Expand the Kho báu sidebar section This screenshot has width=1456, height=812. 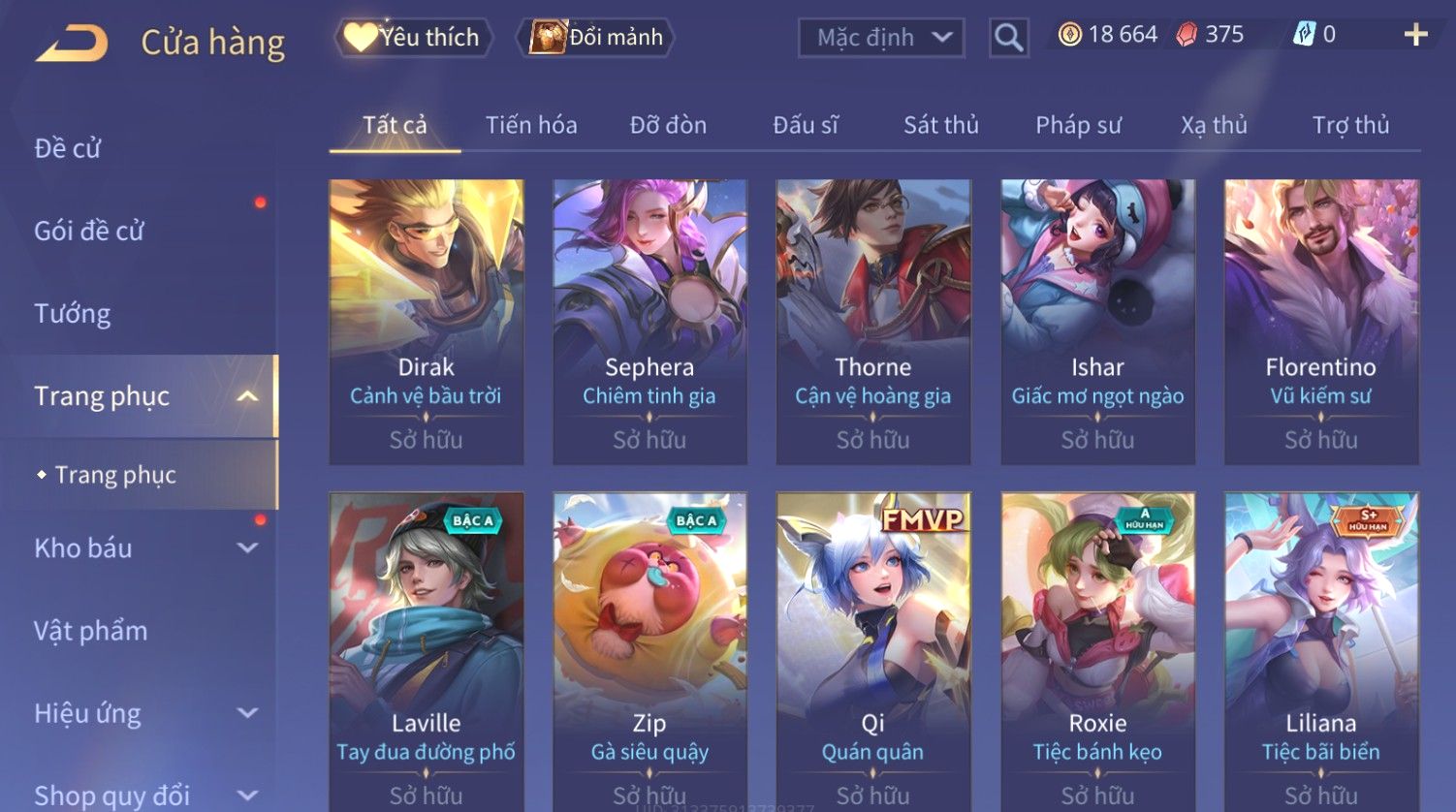pos(247,548)
